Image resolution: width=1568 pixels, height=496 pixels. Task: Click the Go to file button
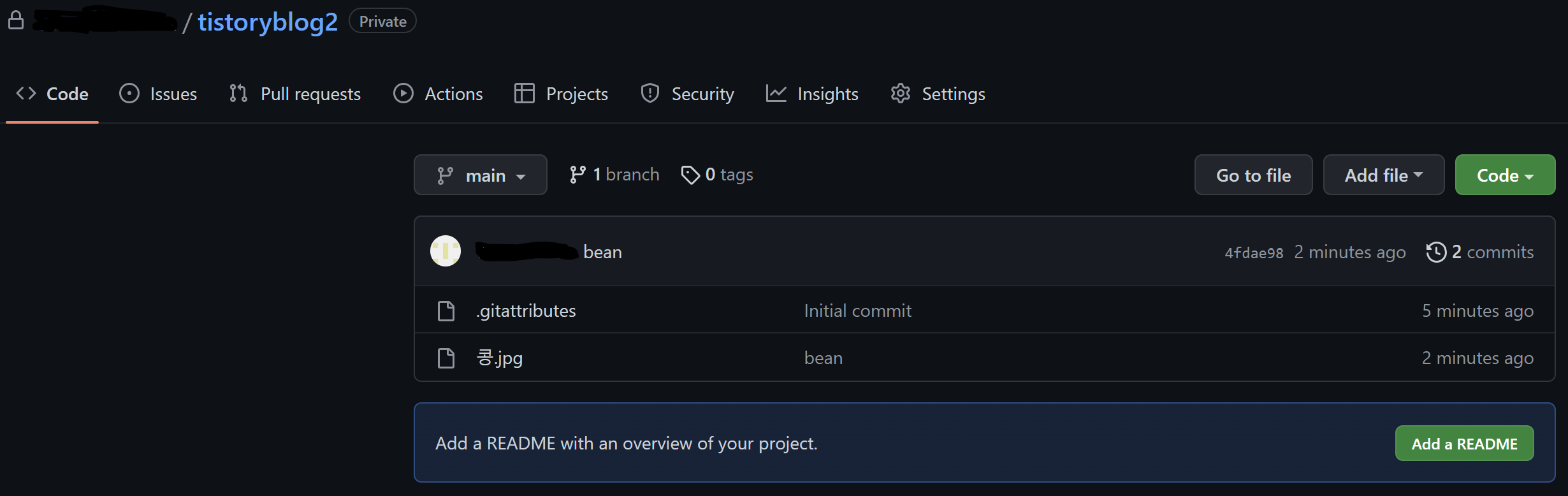pos(1254,175)
